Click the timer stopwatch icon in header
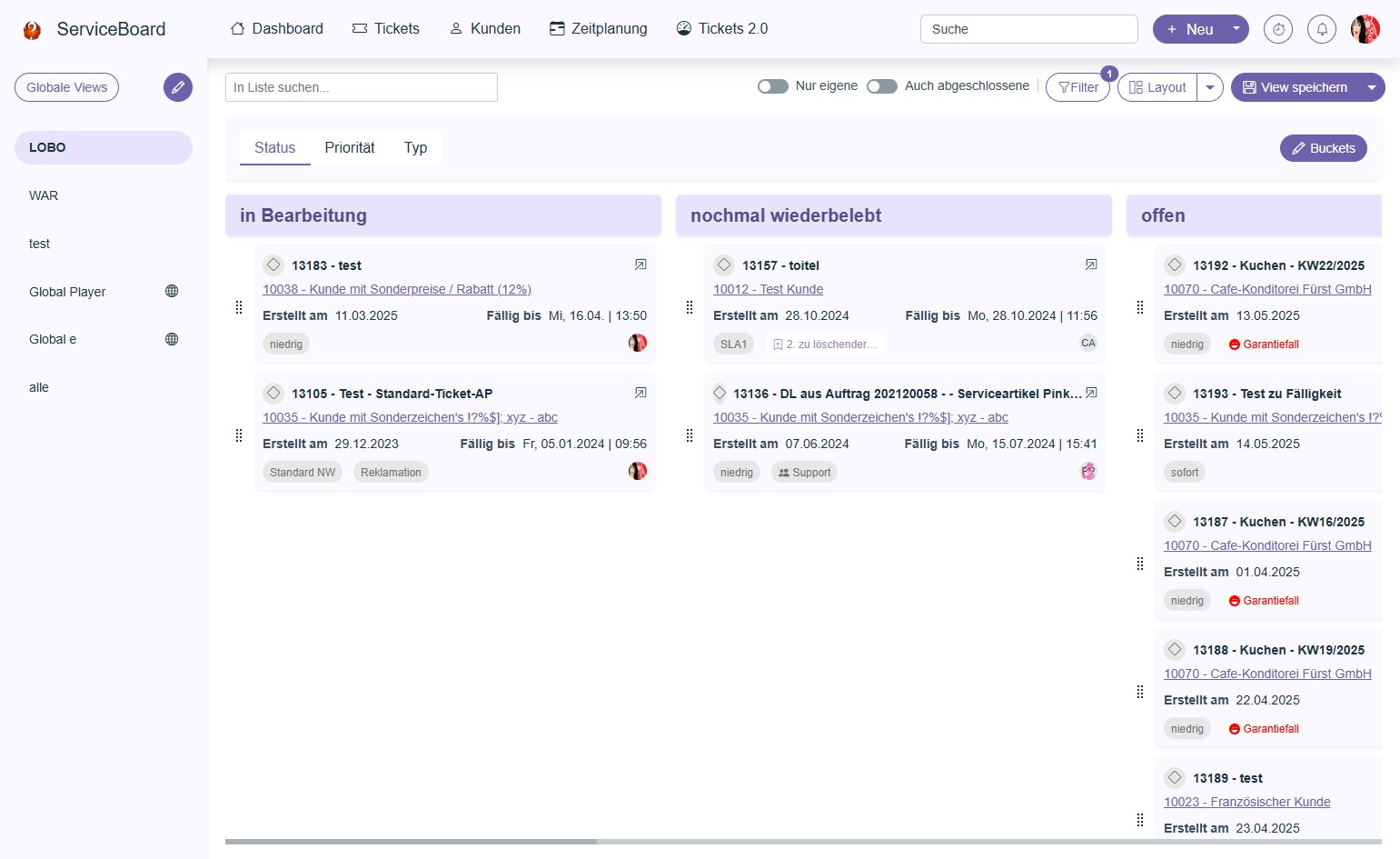This screenshot has height=859, width=1400. click(x=1278, y=29)
